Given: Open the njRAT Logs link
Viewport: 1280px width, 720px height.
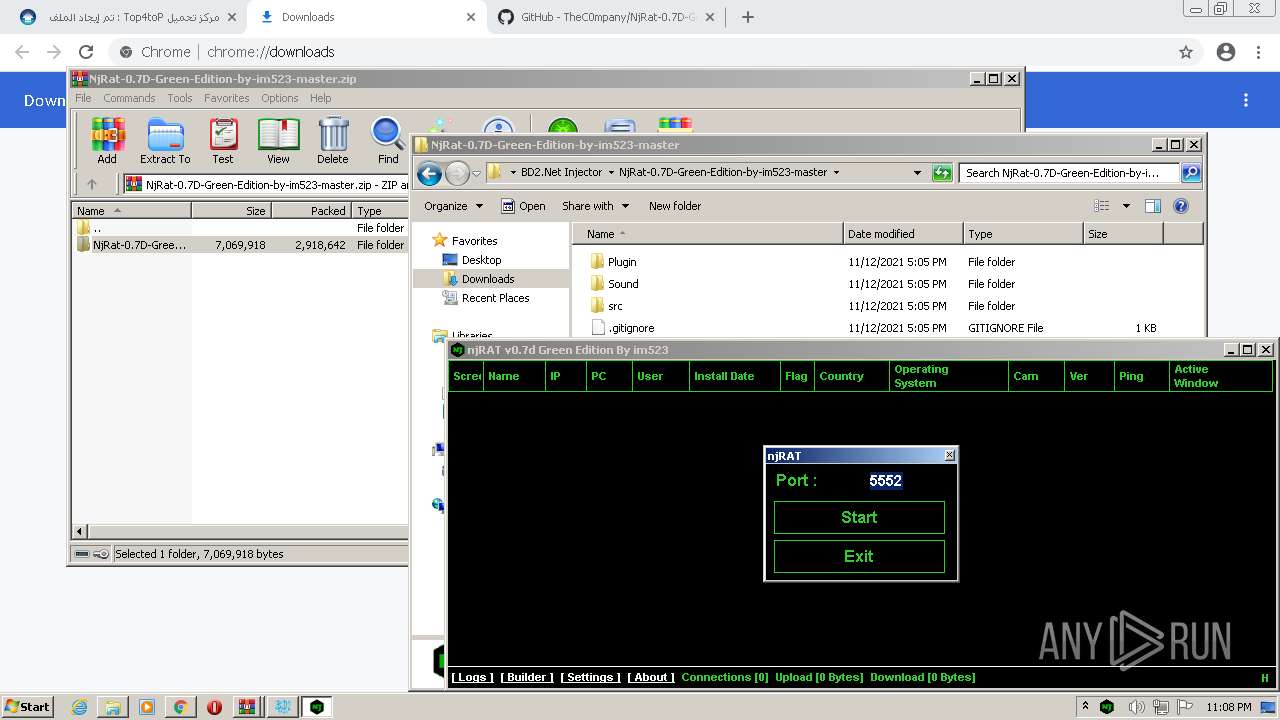Looking at the screenshot, I should coord(471,677).
